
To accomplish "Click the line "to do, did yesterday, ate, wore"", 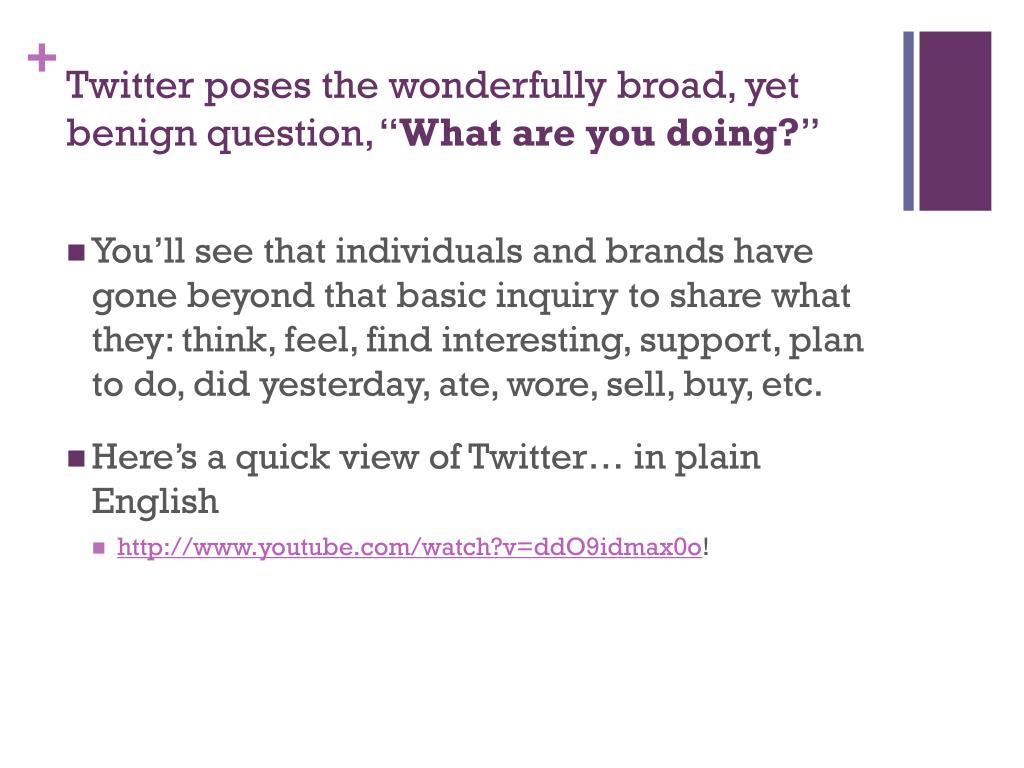I will 456,385.
